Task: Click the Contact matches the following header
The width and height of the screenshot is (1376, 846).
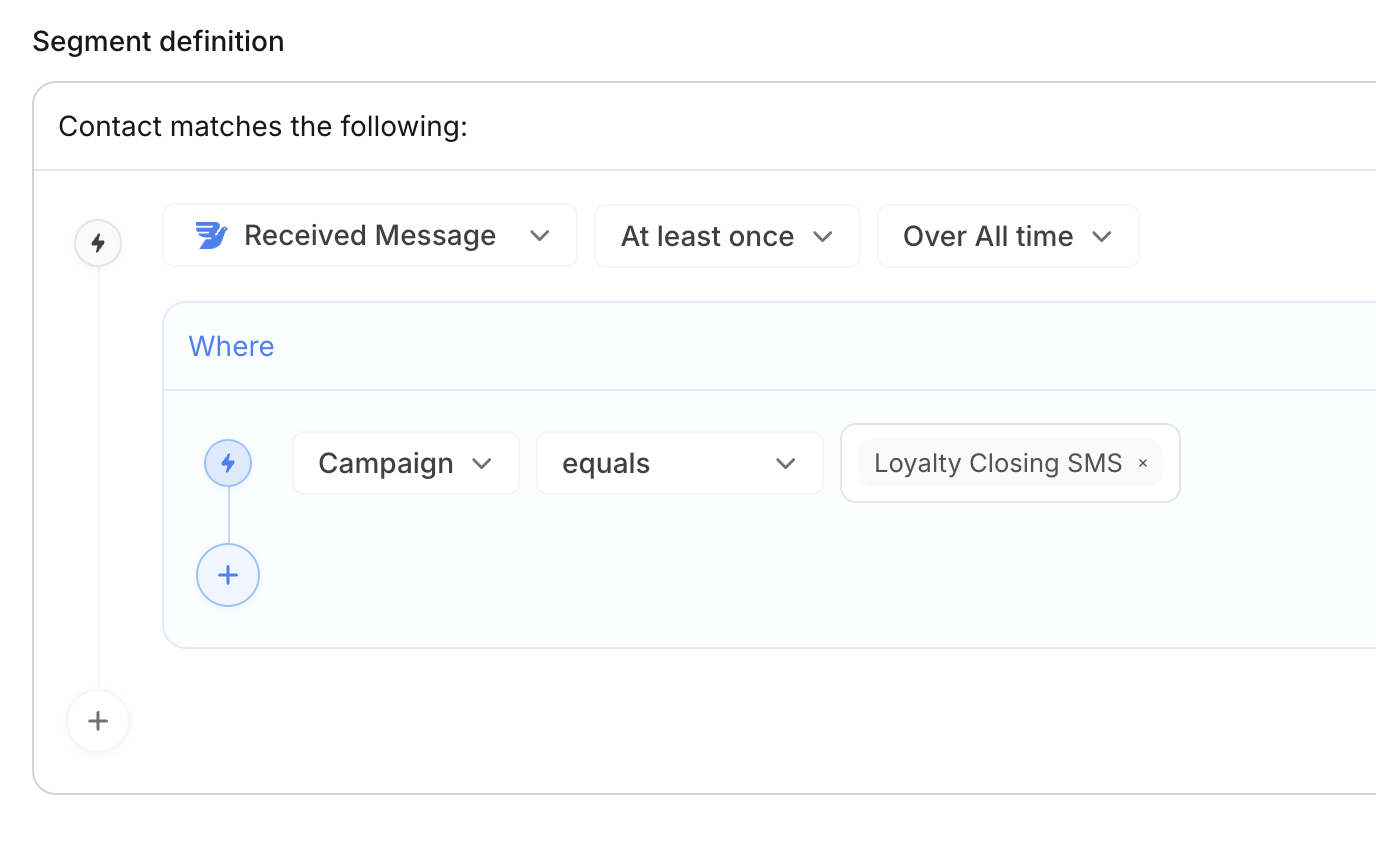Action: (x=263, y=127)
